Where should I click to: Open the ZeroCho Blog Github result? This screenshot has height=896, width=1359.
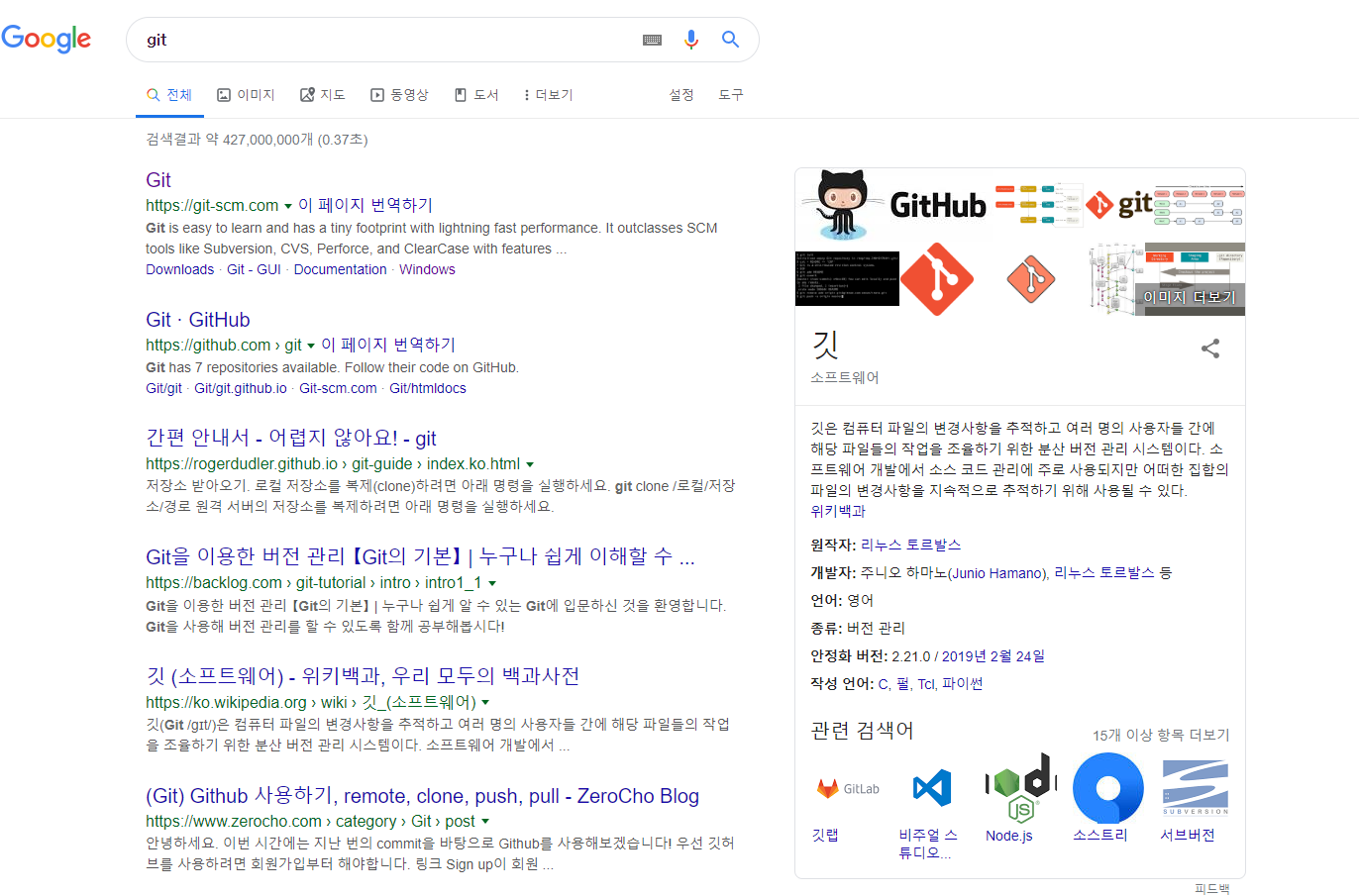(422, 796)
